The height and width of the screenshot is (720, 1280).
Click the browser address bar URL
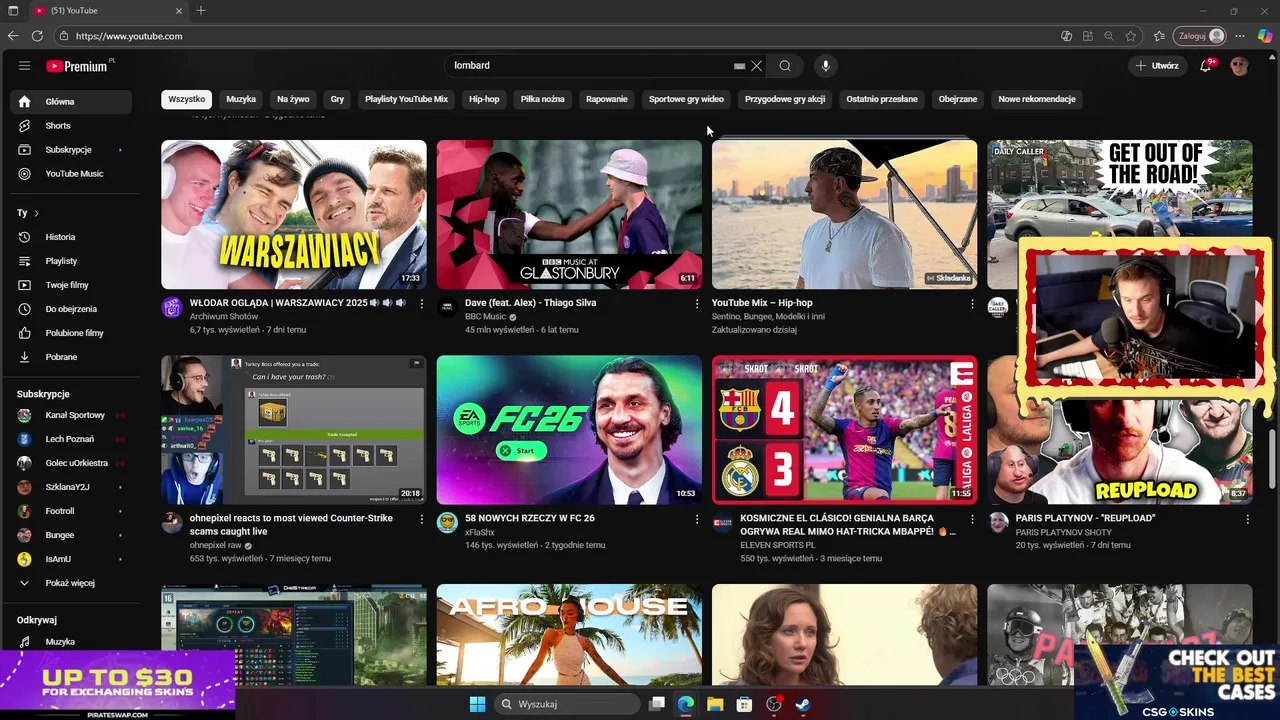(129, 36)
